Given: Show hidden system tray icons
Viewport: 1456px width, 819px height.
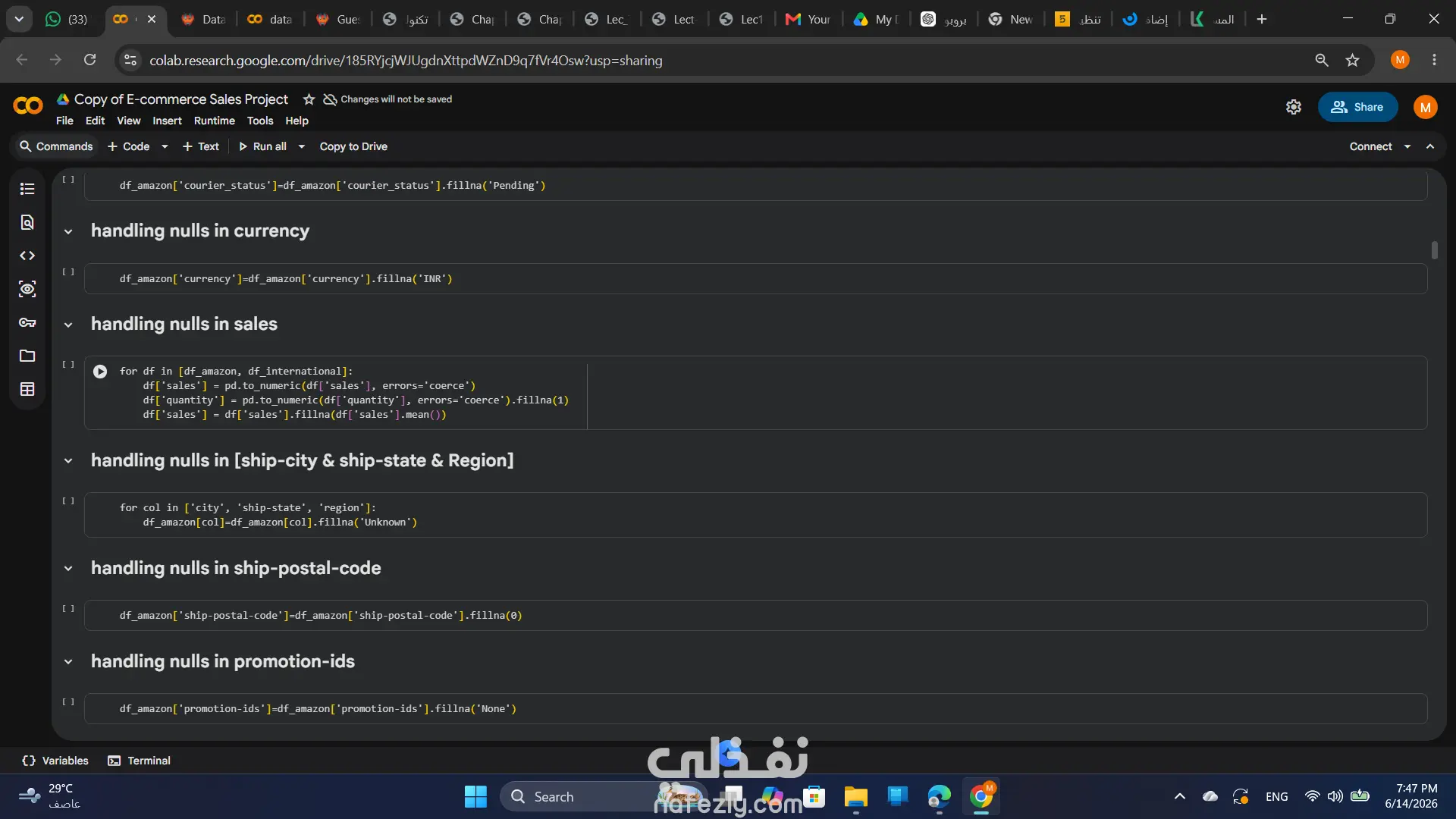Looking at the screenshot, I should point(1180,796).
